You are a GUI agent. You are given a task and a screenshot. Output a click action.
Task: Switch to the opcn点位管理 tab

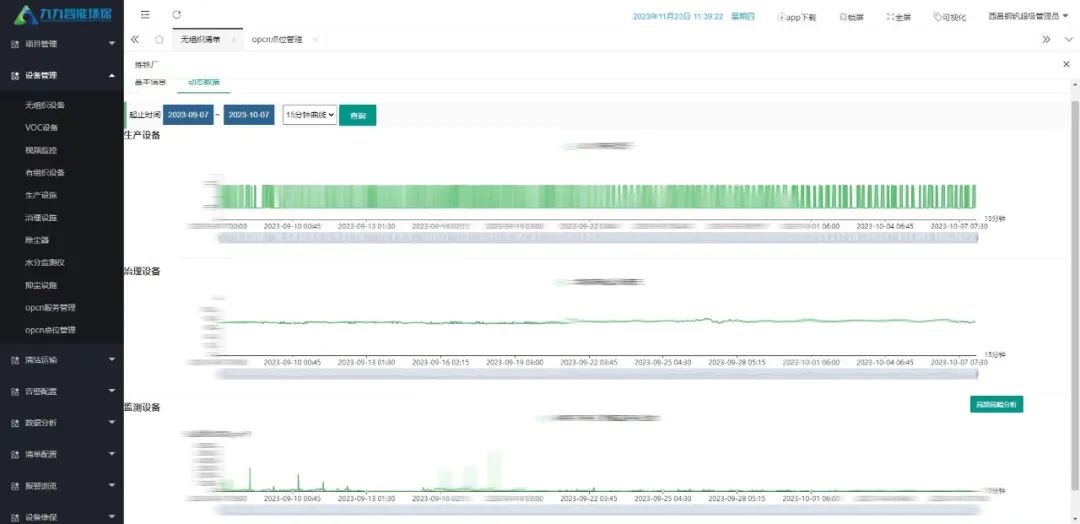279,39
